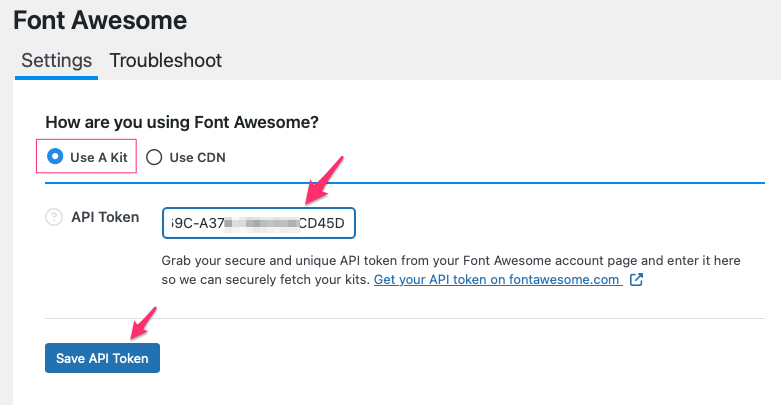Click the API Token field label
781x405 pixels.
[x=105, y=217]
